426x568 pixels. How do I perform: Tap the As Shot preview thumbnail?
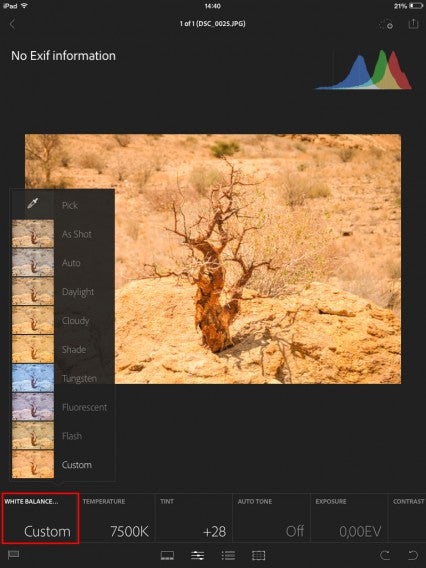33,234
